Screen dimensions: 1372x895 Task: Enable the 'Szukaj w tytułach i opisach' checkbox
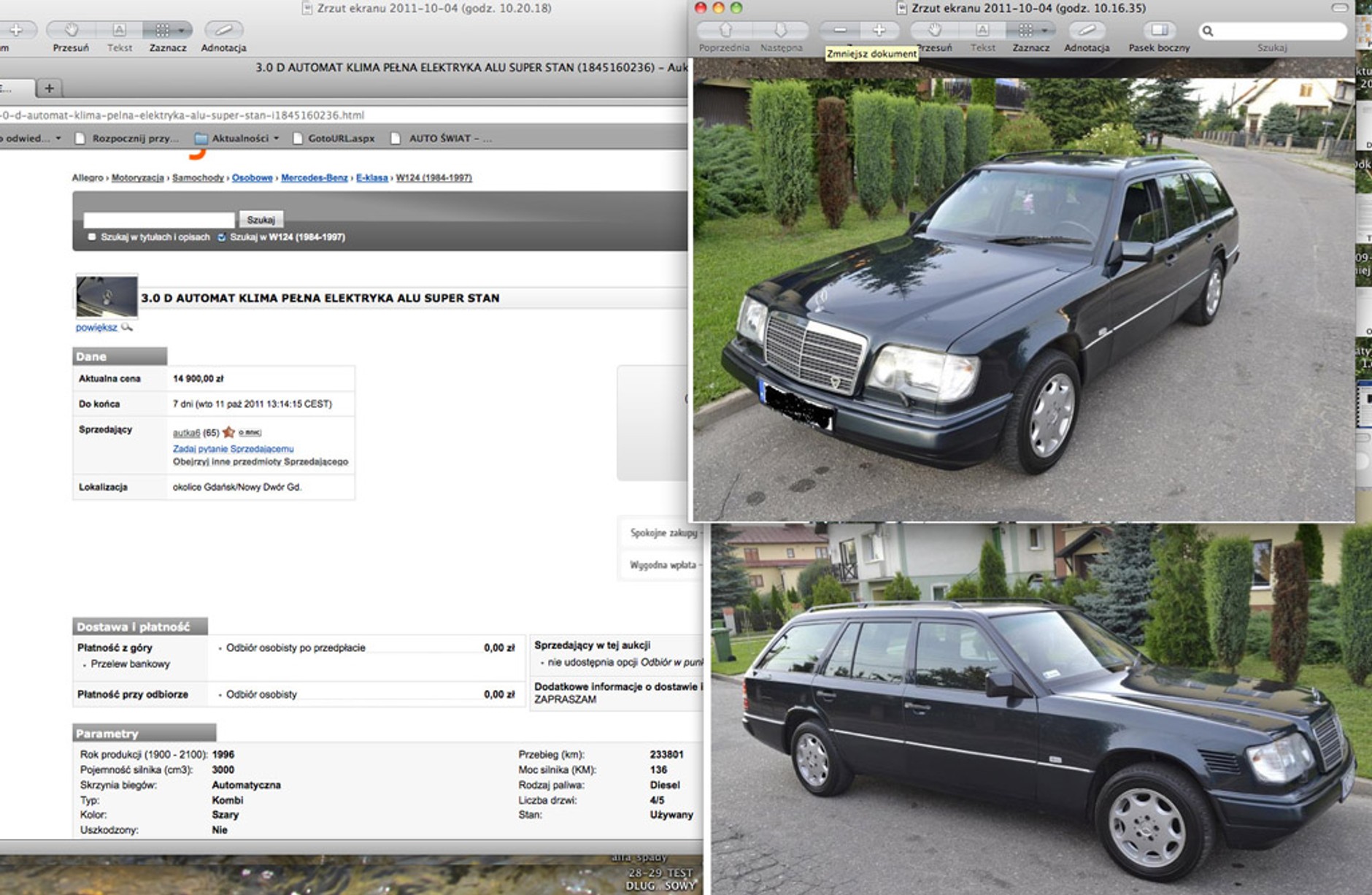[91, 237]
